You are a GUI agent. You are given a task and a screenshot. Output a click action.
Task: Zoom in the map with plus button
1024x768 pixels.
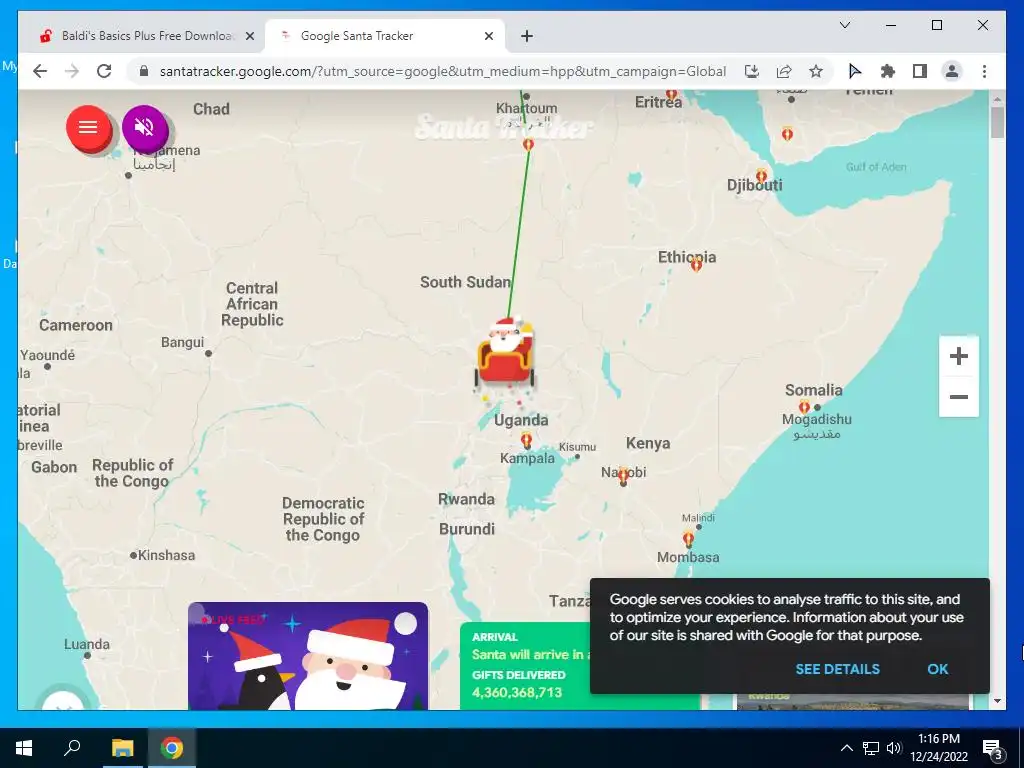[x=959, y=356]
